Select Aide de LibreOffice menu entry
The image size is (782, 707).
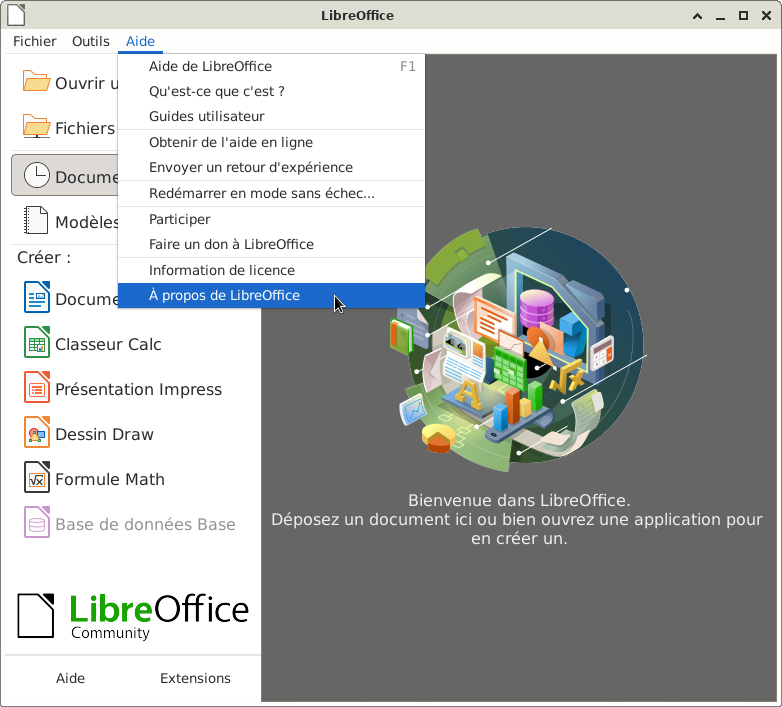(271, 66)
